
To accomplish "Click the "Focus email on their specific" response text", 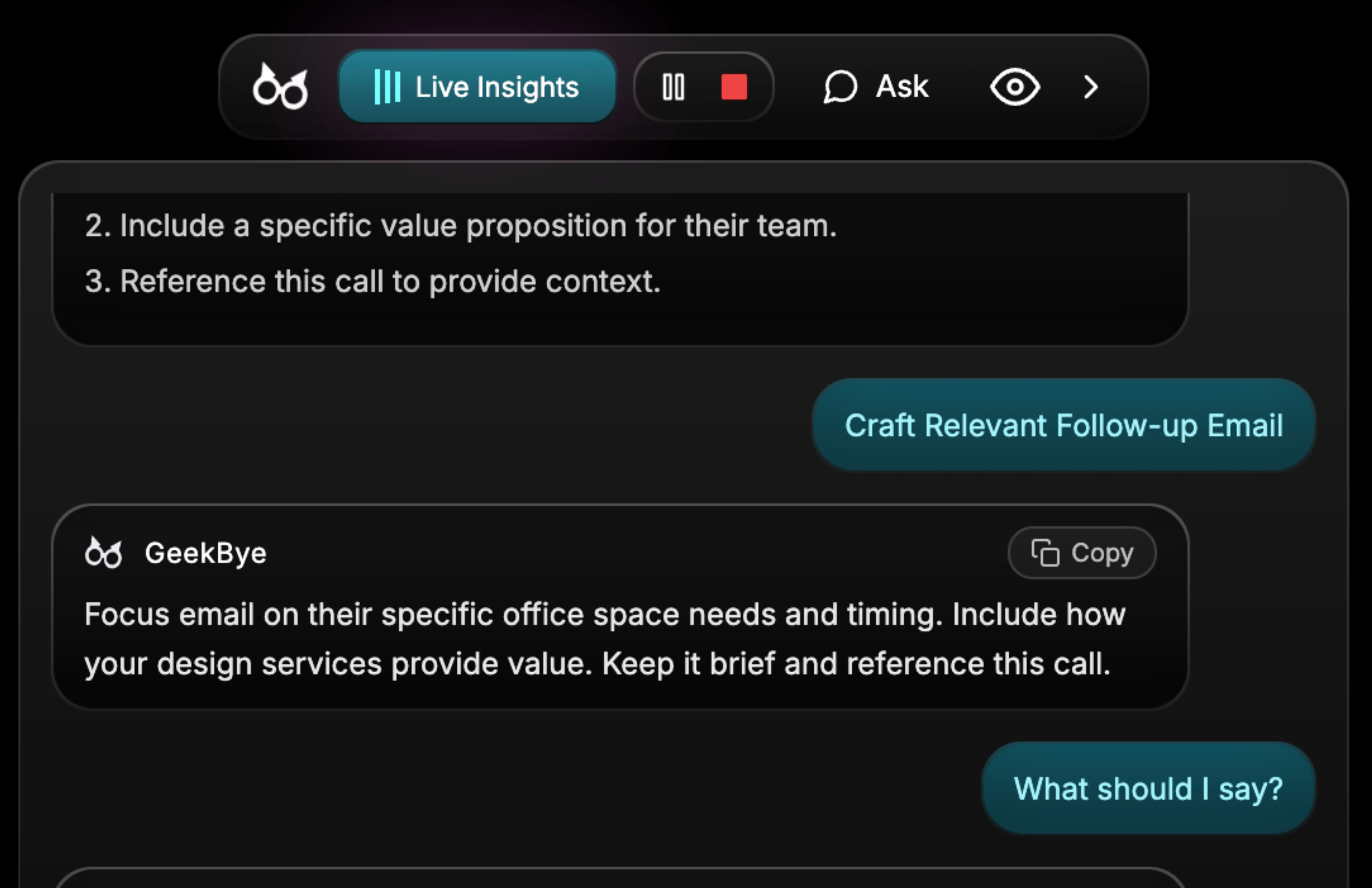I will pyautogui.click(x=604, y=638).
